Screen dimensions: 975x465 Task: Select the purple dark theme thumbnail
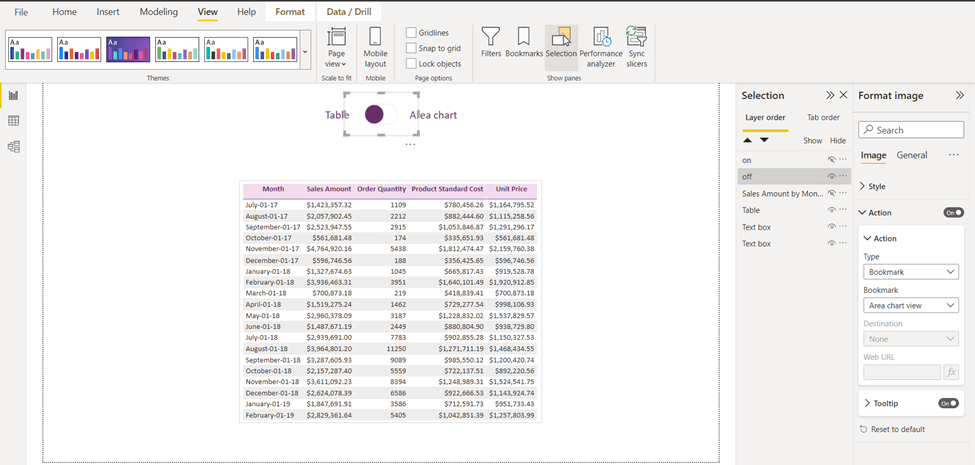(x=128, y=49)
